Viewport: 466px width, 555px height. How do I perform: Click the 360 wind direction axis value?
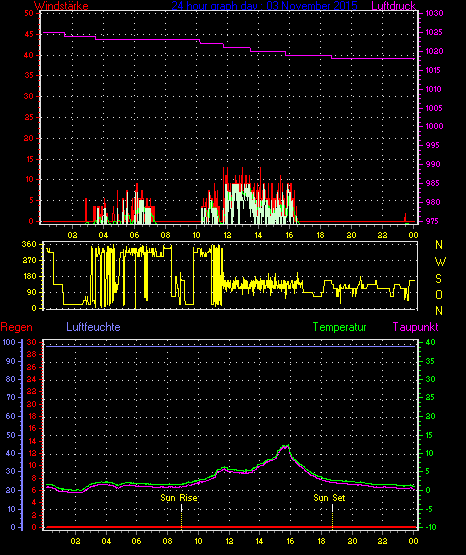pyautogui.click(x=29, y=244)
